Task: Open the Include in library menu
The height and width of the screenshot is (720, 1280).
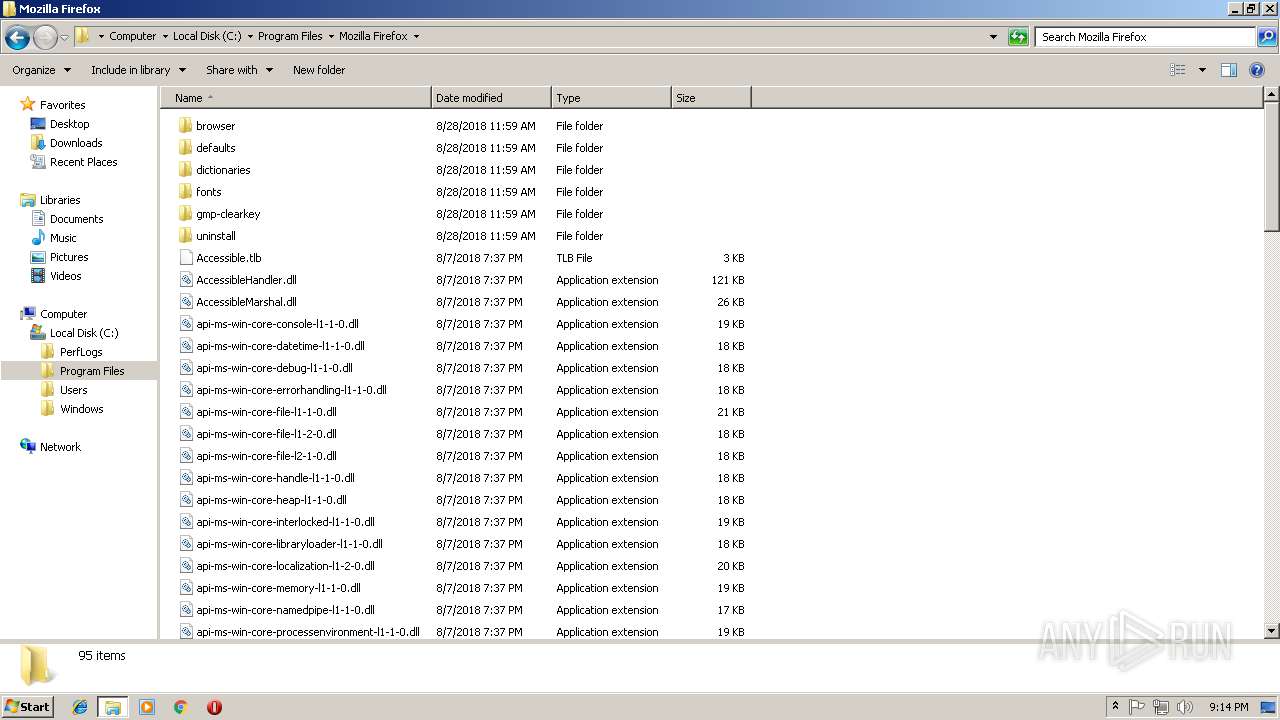Action: (x=138, y=70)
